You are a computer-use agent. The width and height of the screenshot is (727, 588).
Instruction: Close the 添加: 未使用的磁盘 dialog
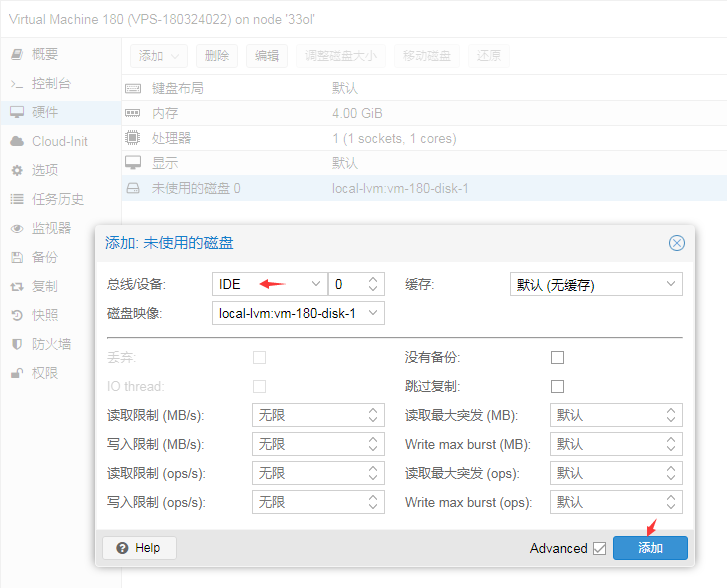(677, 243)
